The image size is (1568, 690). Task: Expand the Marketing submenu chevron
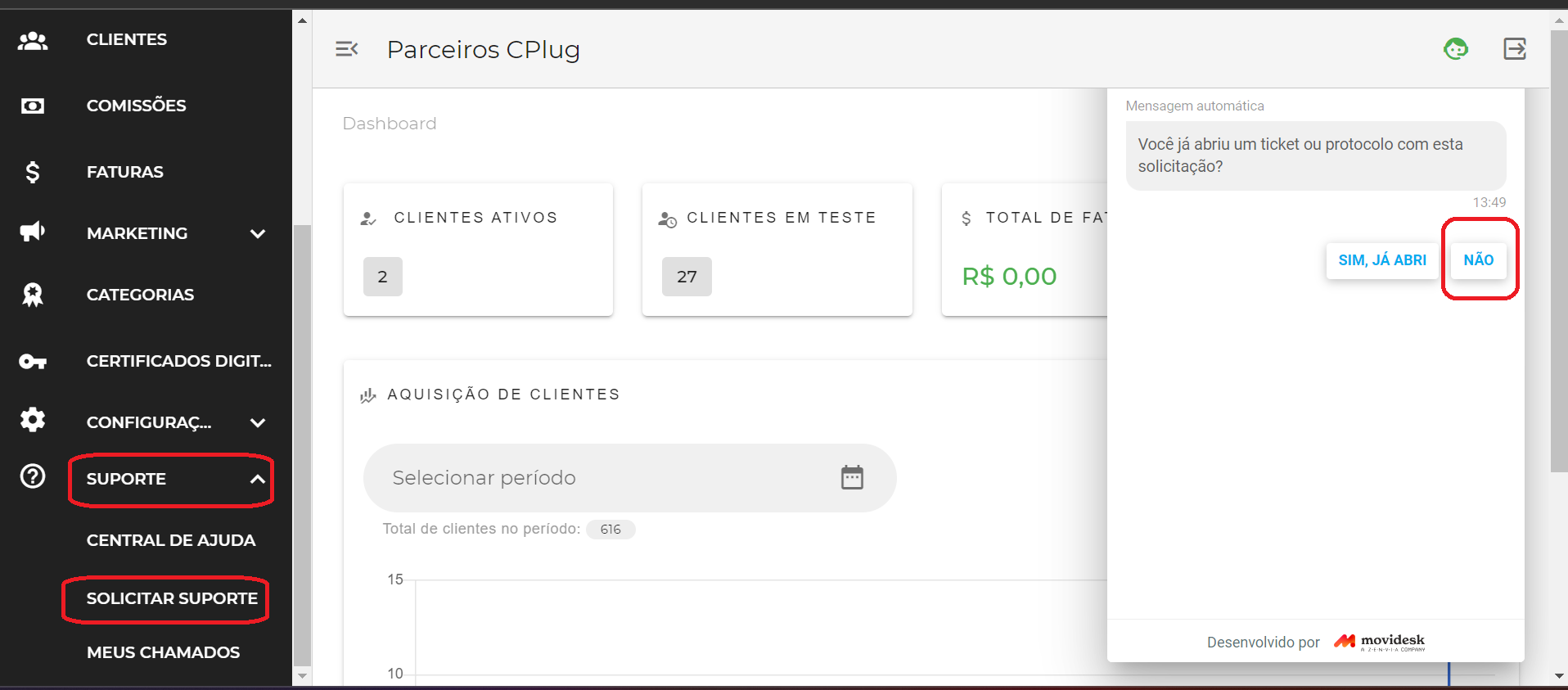[258, 234]
